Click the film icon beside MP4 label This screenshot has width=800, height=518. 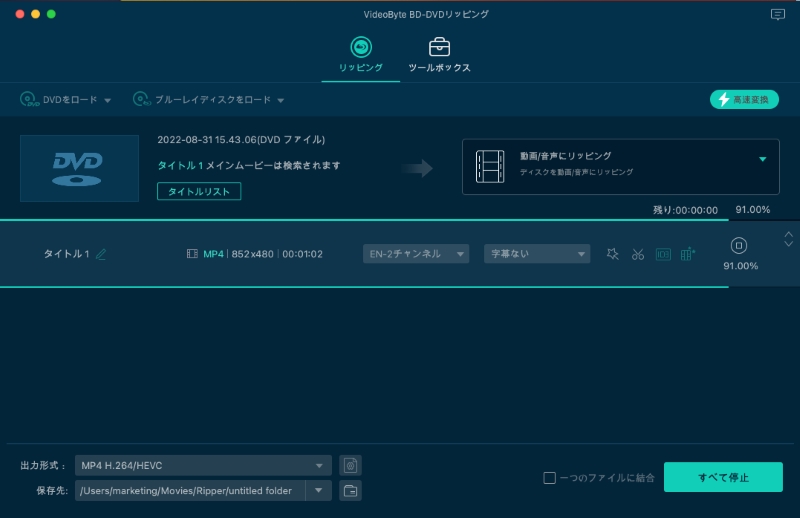click(x=192, y=254)
